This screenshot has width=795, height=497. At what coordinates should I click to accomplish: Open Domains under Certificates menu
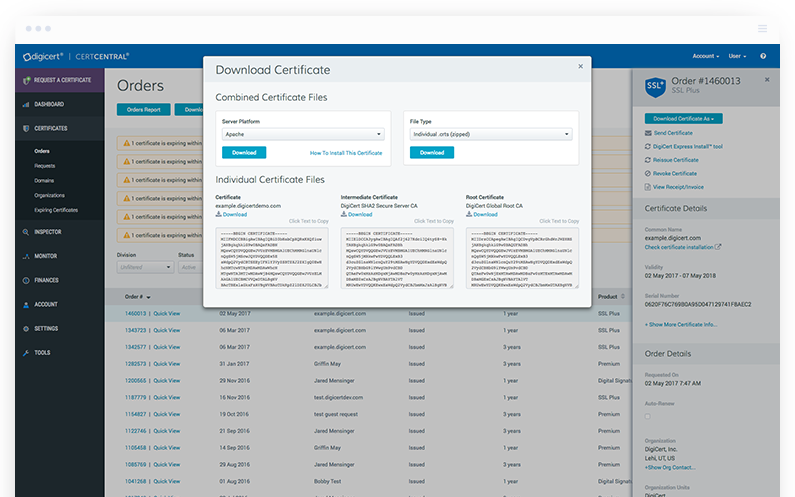[43, 181]
